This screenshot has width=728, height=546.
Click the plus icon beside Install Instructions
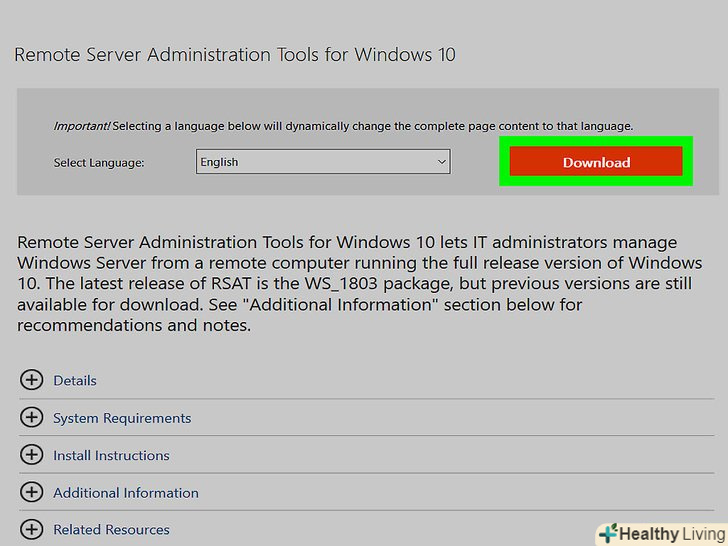coord(32,455)
